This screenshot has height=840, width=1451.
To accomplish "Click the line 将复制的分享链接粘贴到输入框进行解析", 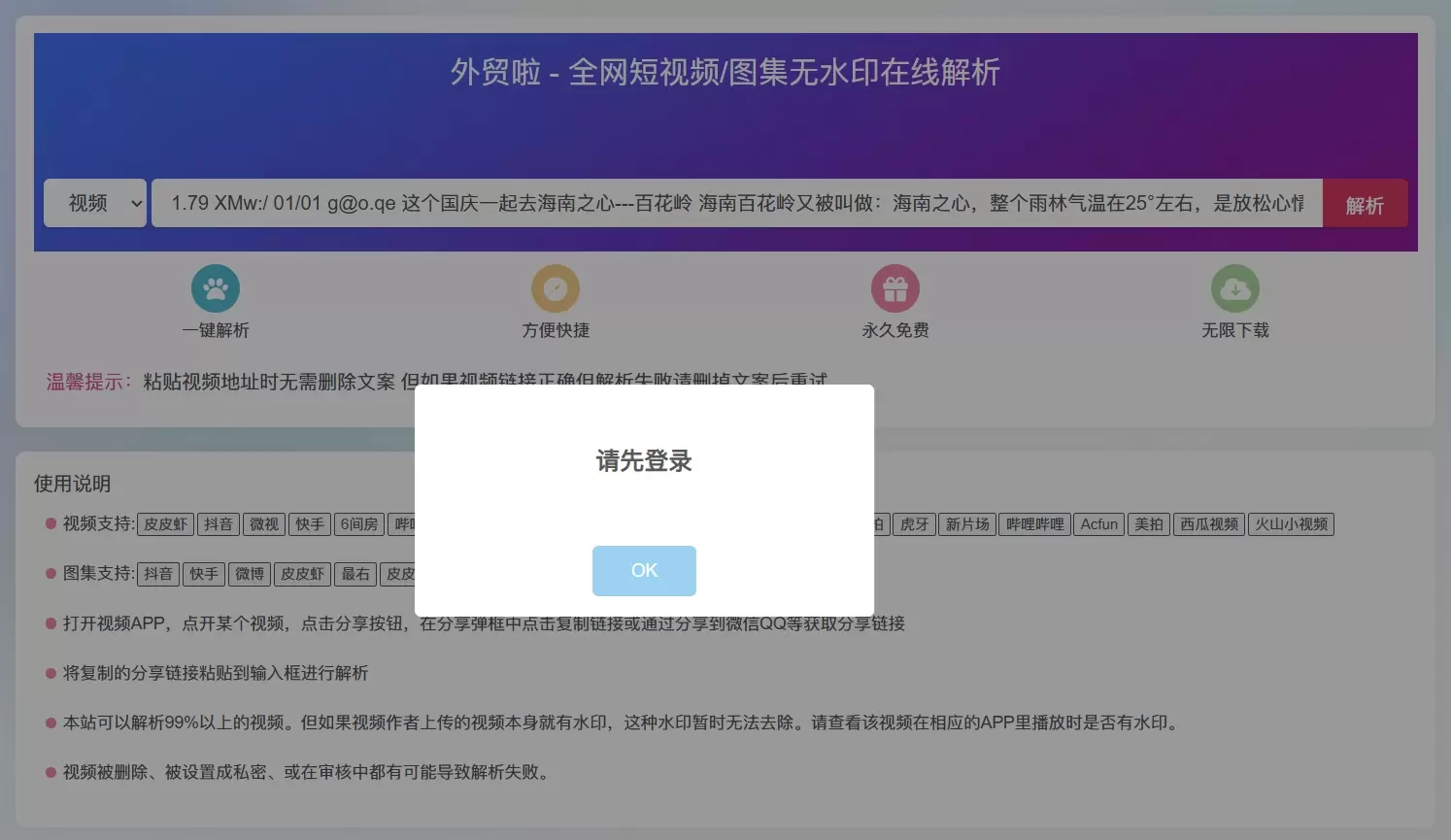I will pos(216,673).
